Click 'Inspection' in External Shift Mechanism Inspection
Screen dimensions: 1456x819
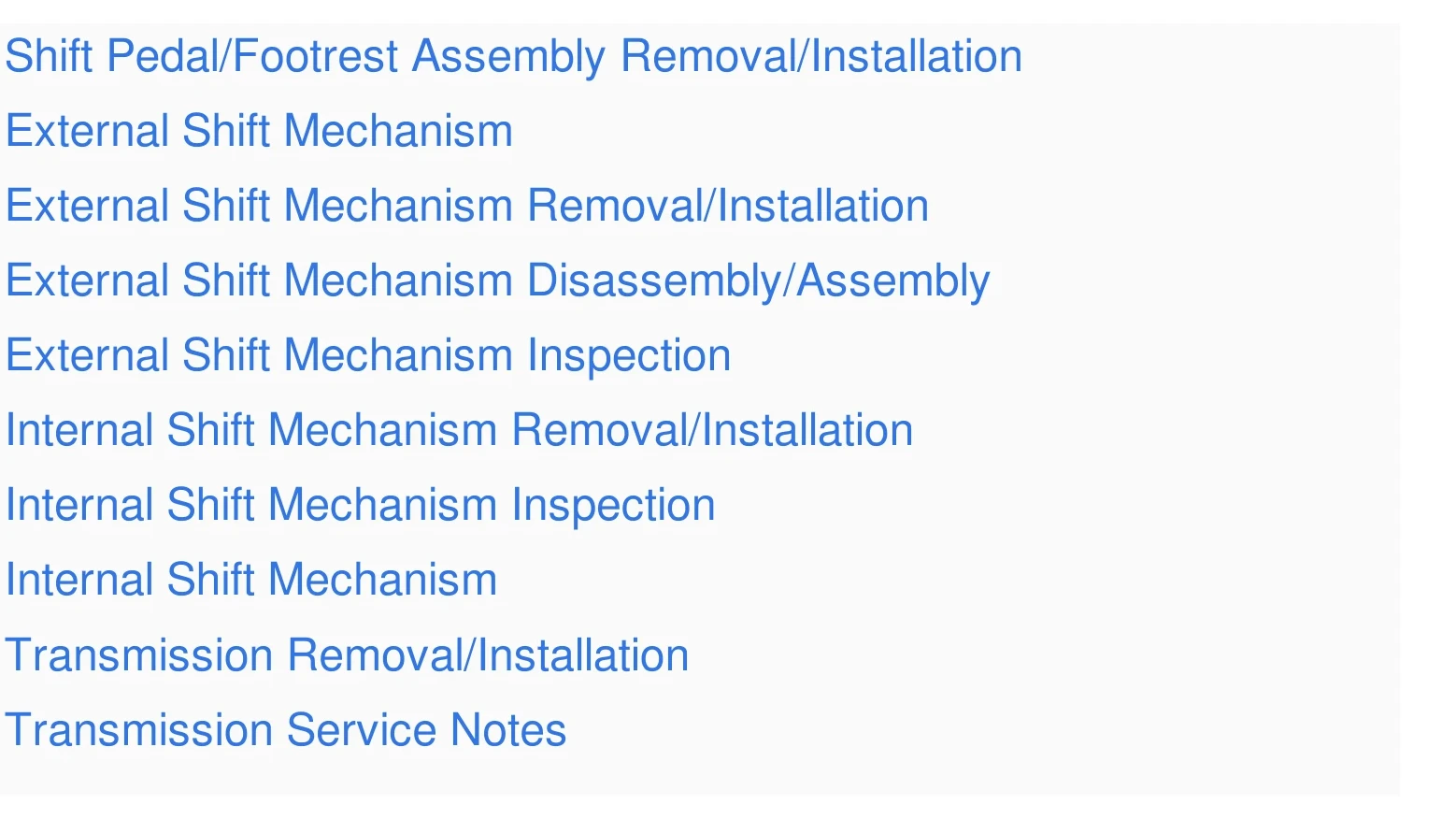click(629, 356)
